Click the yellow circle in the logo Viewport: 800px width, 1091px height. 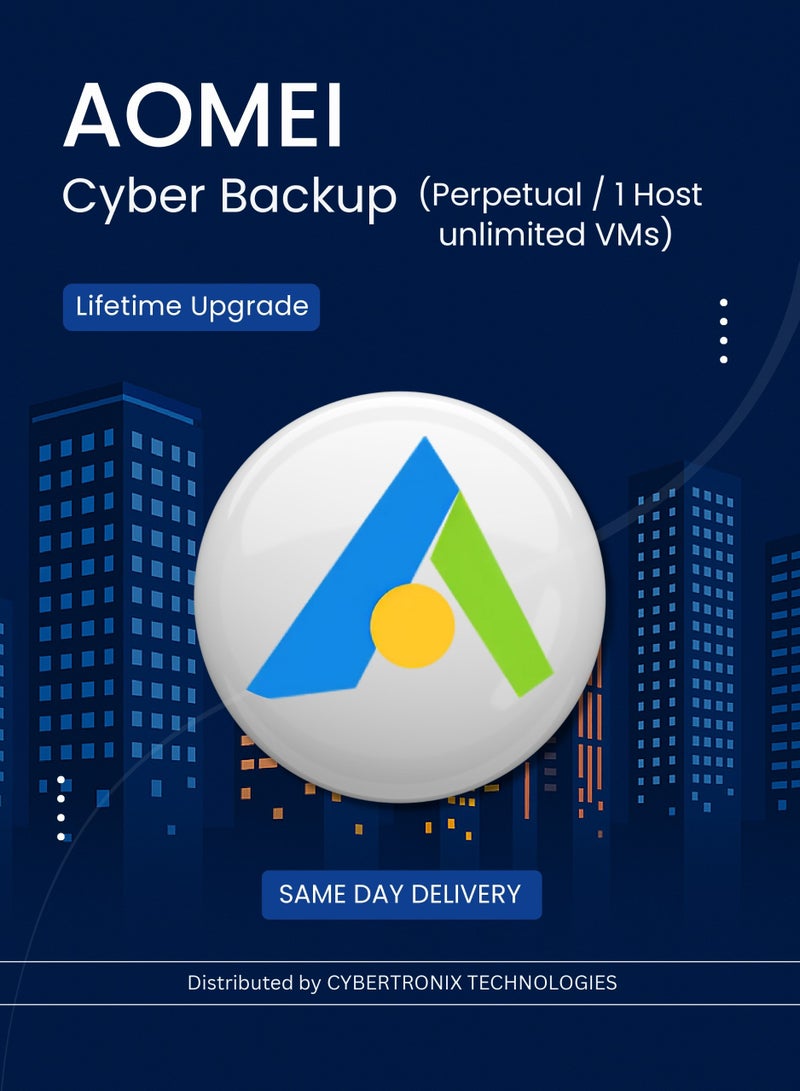pos(412,626)
